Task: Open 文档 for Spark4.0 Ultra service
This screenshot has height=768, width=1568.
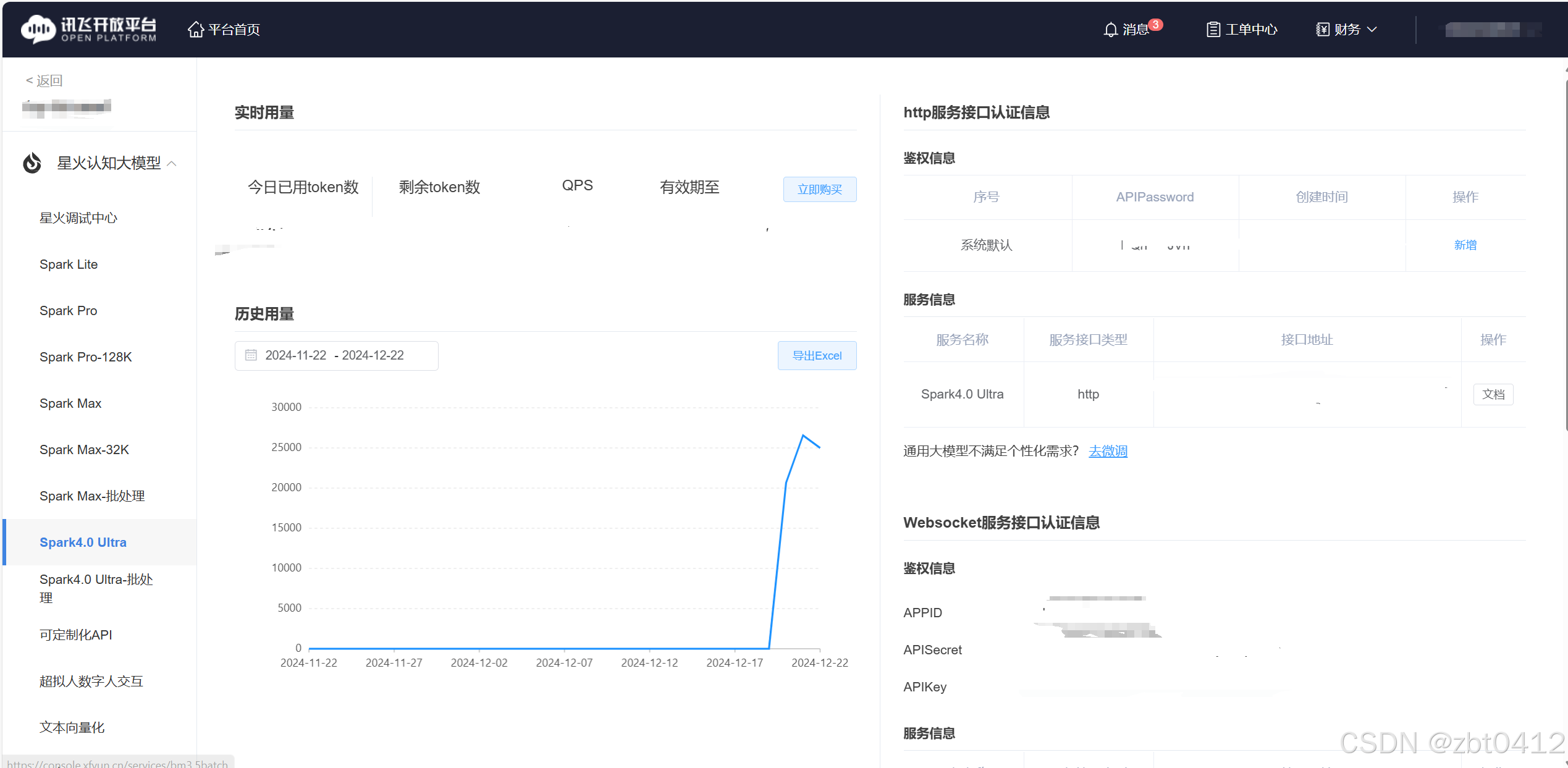Action: tap(1493, 394)
